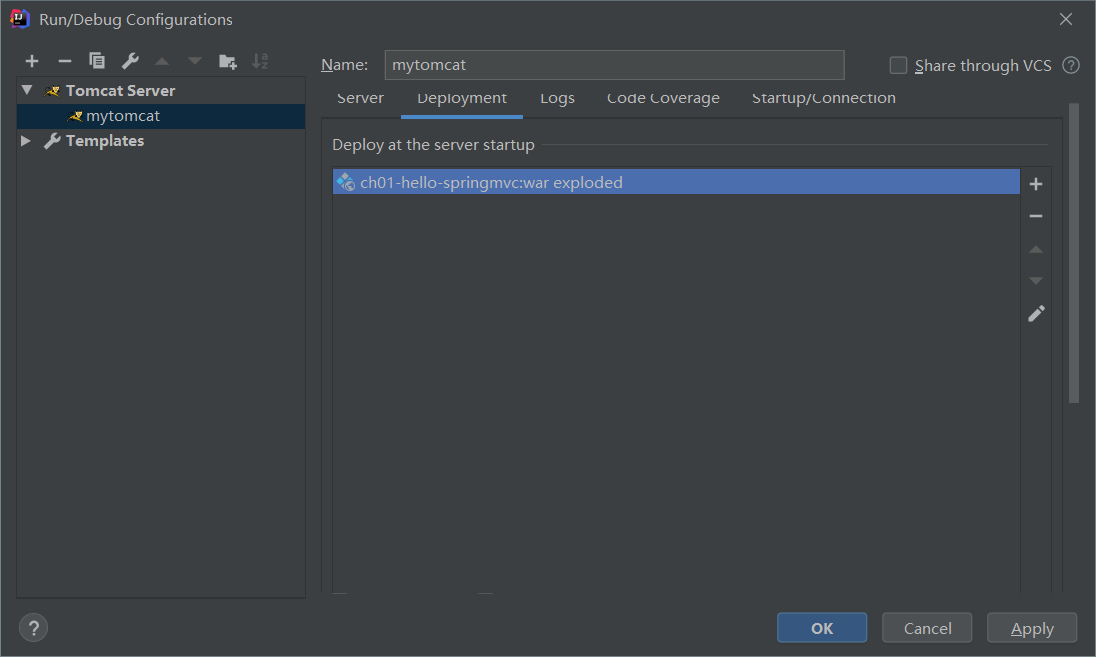Select the Templates node label
The height and width of the screenshot is (657, 1096).
105,140
